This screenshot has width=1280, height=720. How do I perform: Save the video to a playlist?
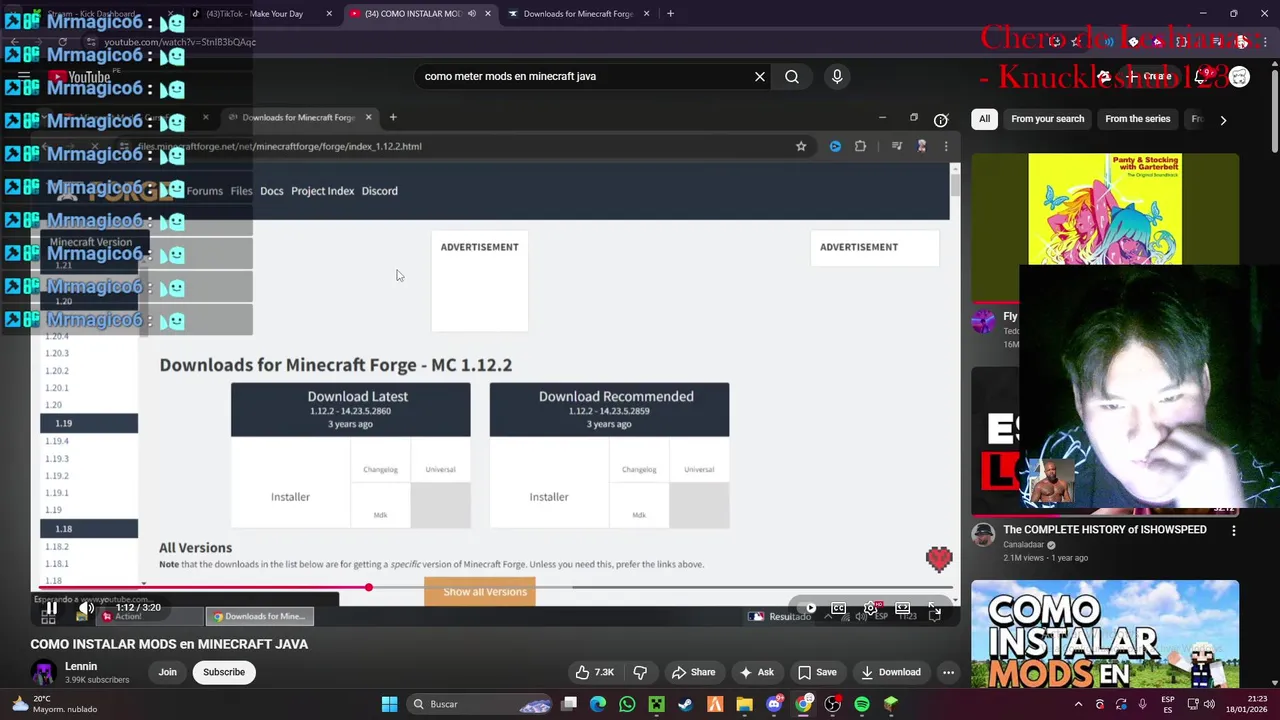817,672
